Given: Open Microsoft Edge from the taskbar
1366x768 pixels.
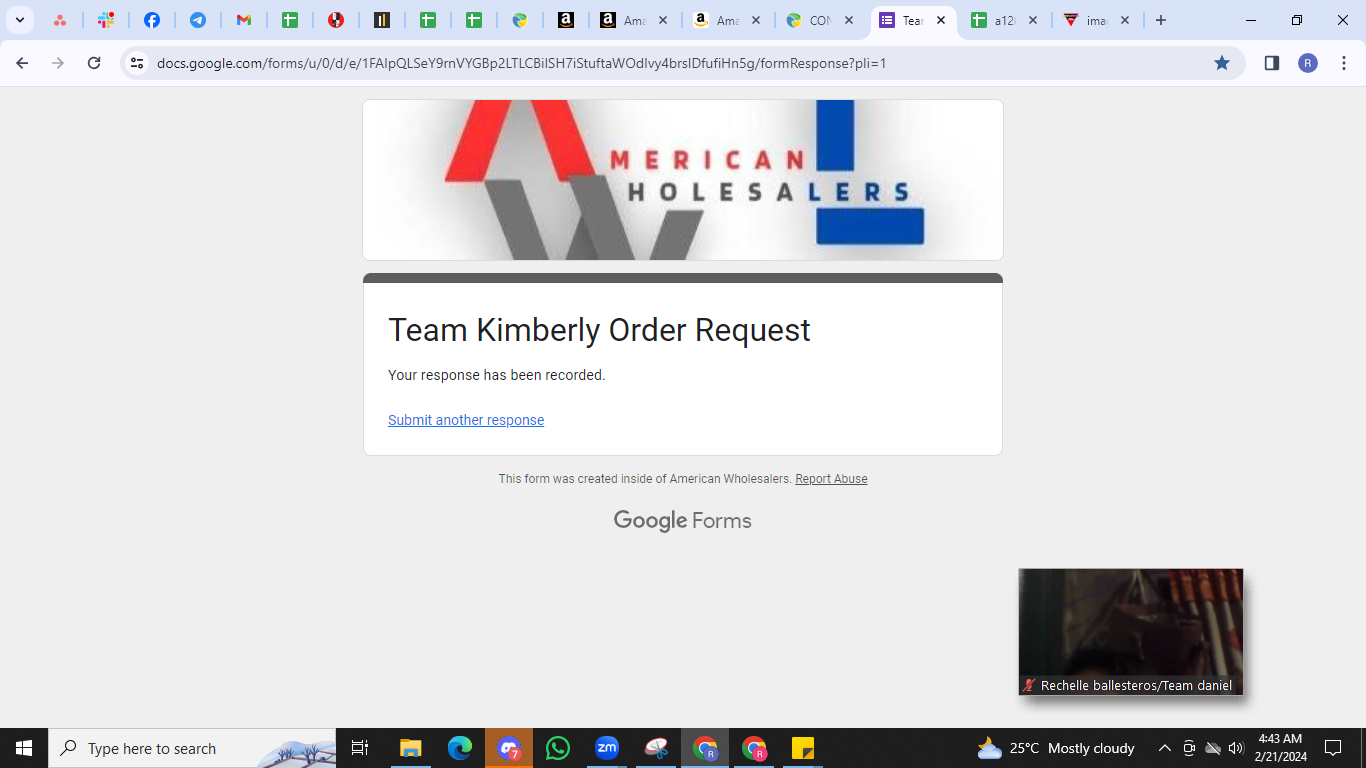Looking at the screenshot, I should pos(460,748).
